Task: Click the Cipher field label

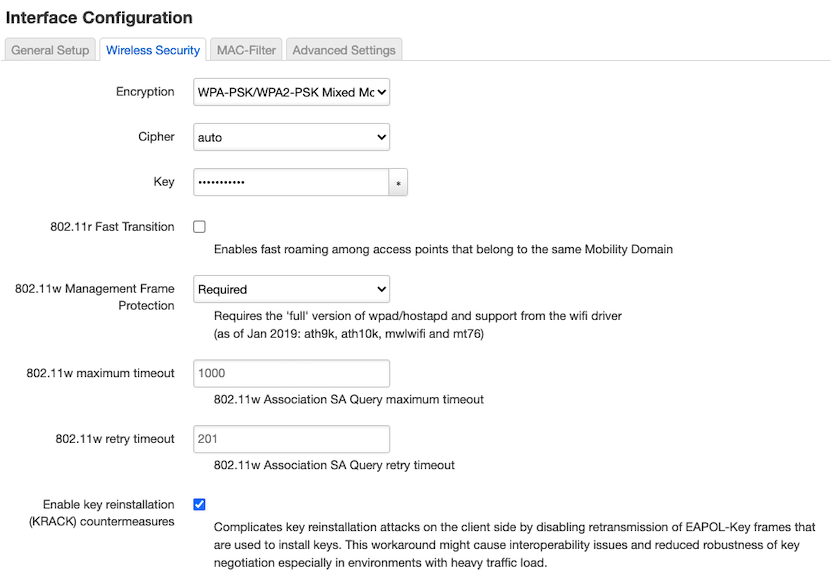Action: click(156, 137)
